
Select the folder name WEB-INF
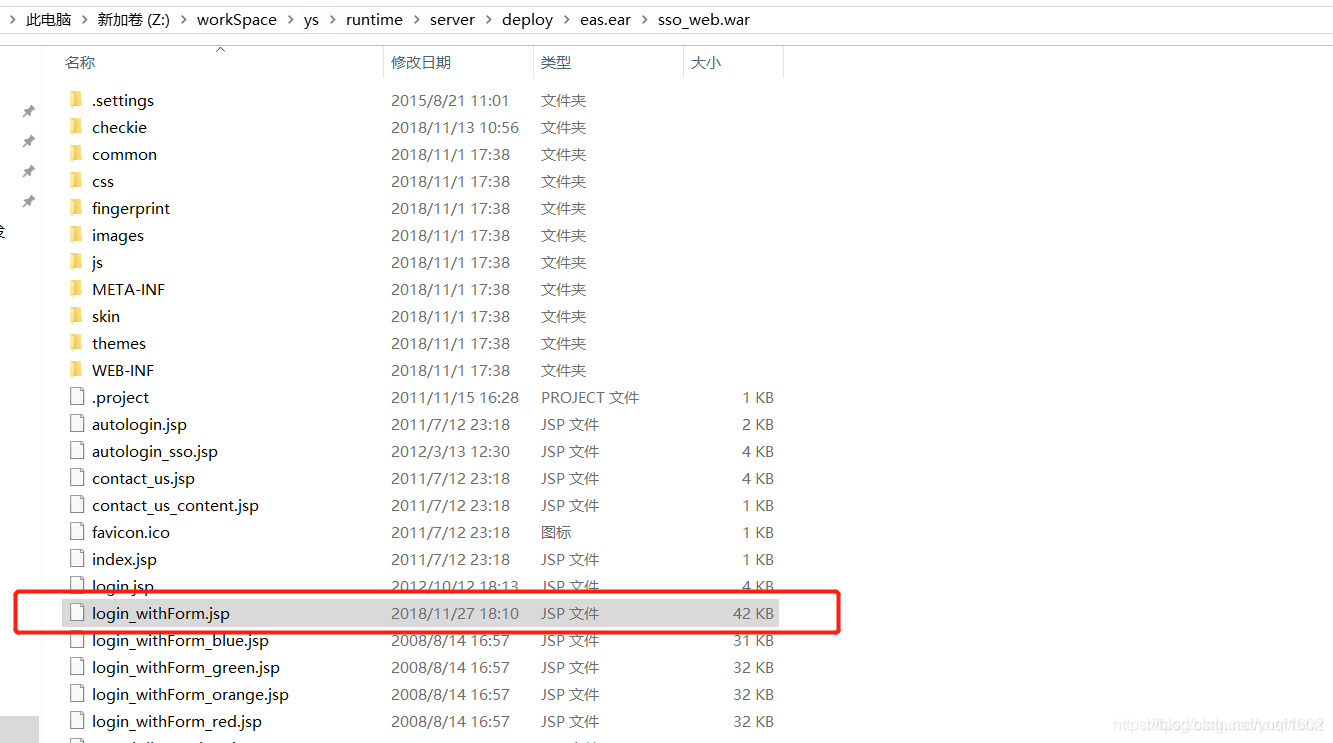(123, 370)
